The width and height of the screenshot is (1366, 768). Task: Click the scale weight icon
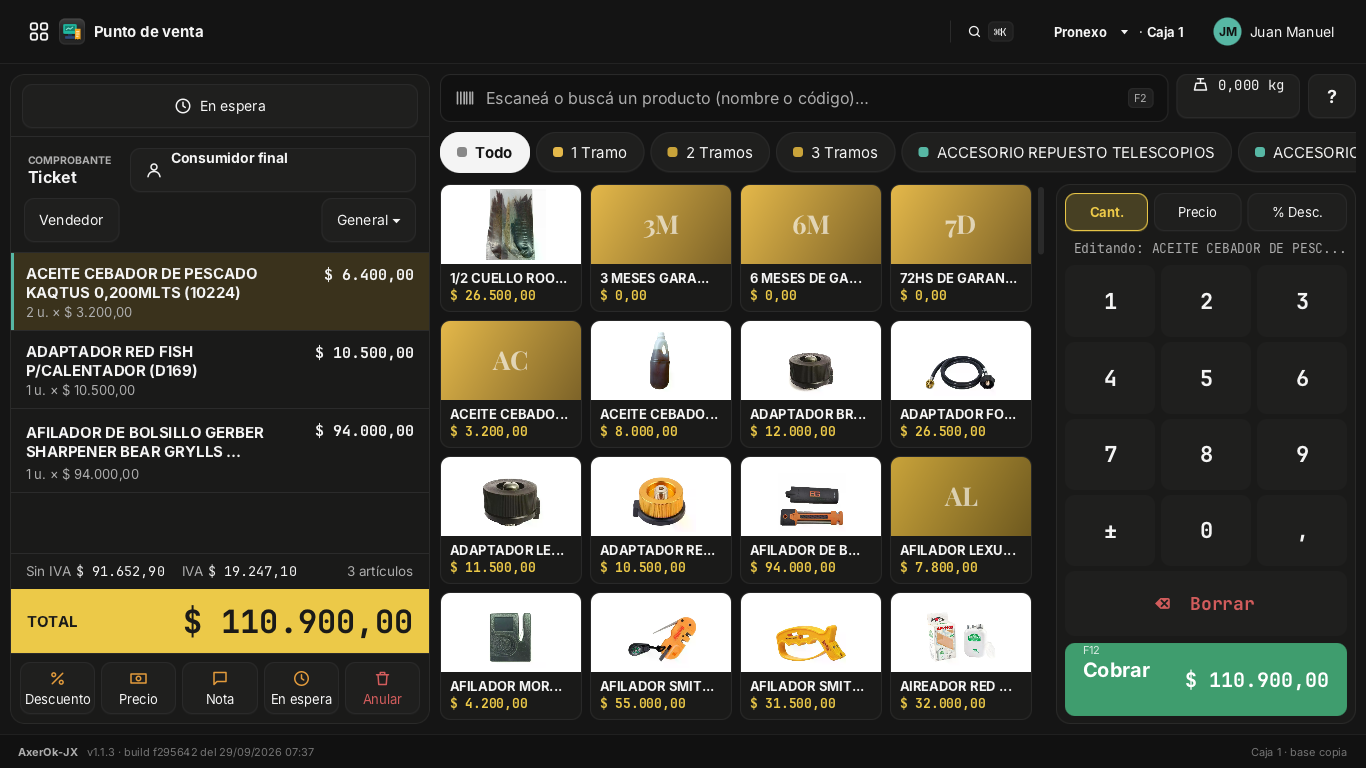point(1201,85)
